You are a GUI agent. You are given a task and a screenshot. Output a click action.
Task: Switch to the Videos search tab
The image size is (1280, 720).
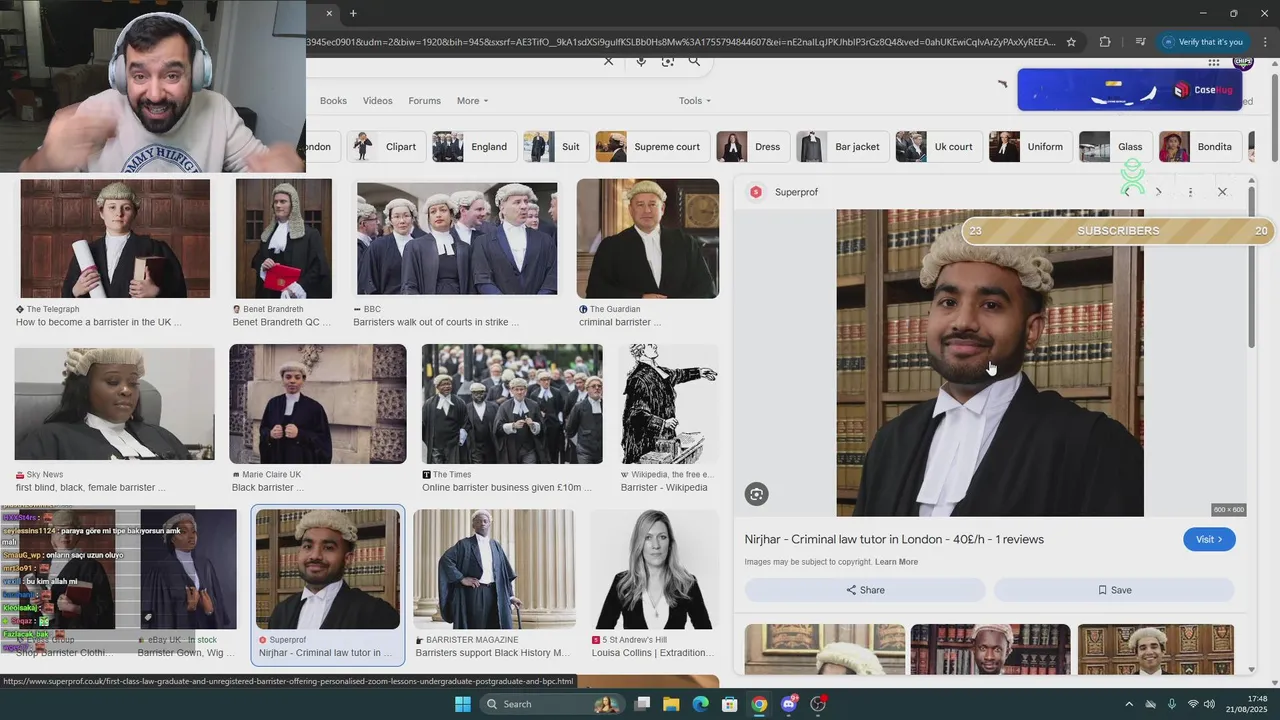(377, 101)
